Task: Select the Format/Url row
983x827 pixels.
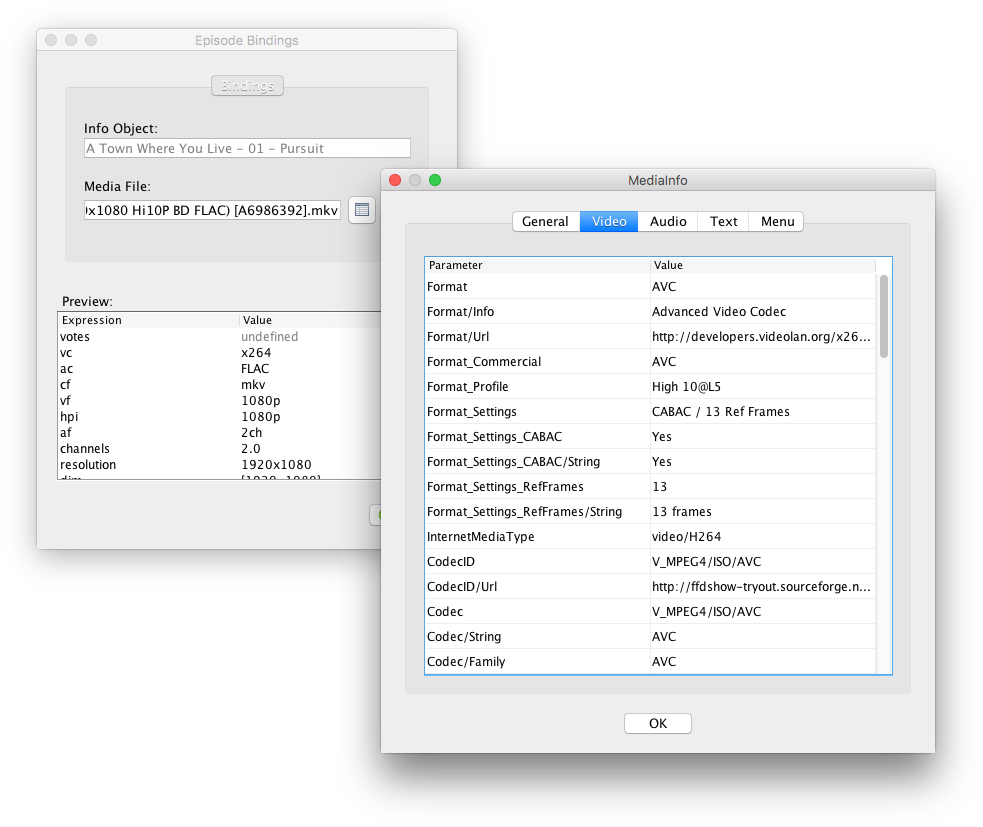Action: (x=650, y=337)
